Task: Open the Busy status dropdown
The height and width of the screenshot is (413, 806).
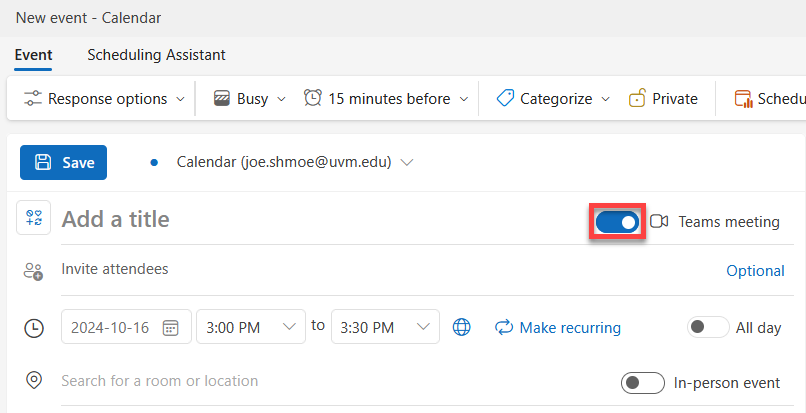Action: [x=250, y=98]
